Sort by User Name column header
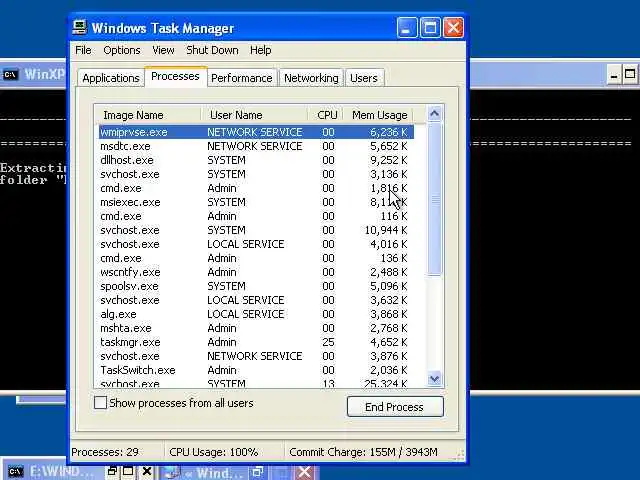The width and height of the screenshot is (640, 480). [x=254, y=115]
